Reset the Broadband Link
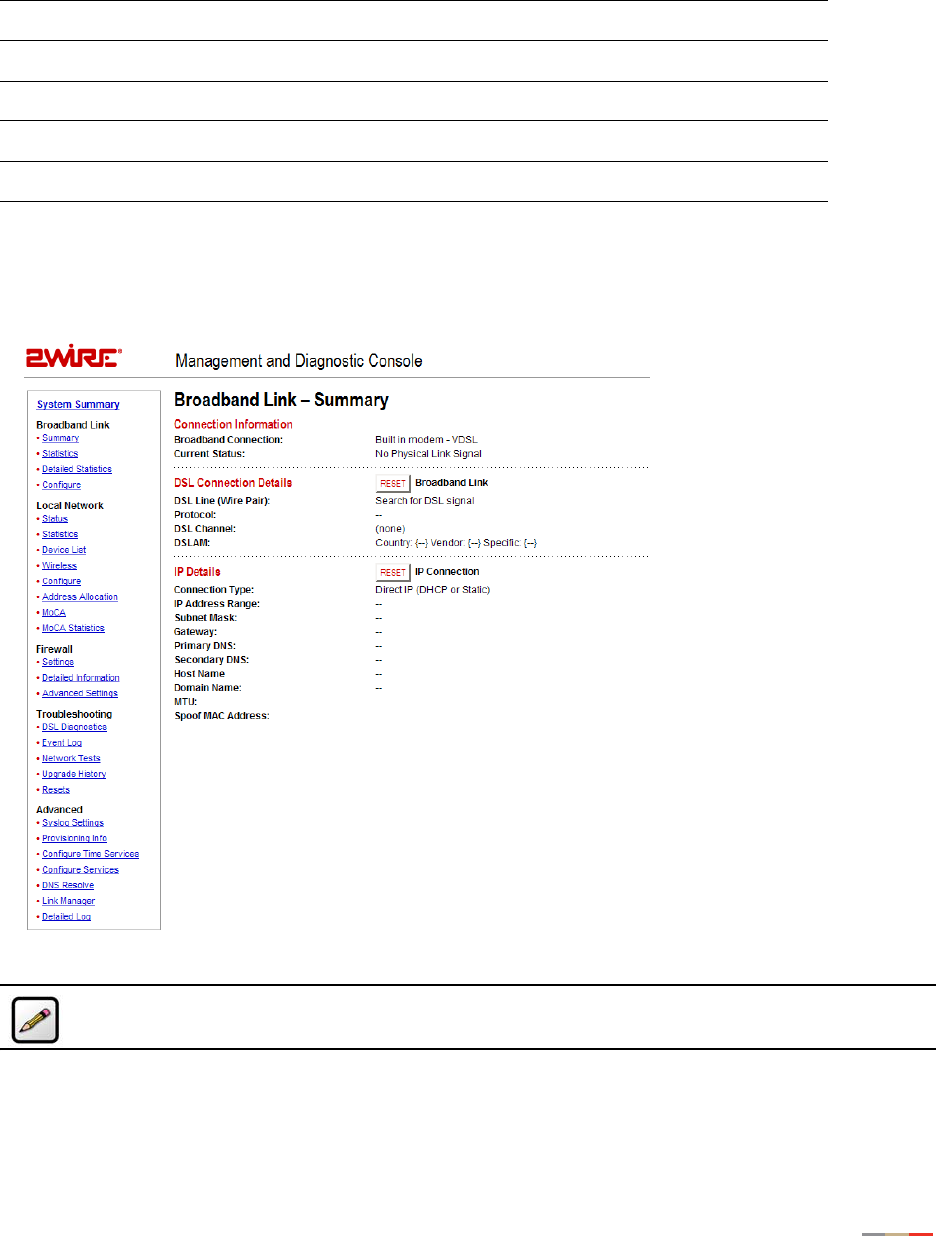 (x=393, y=483)
